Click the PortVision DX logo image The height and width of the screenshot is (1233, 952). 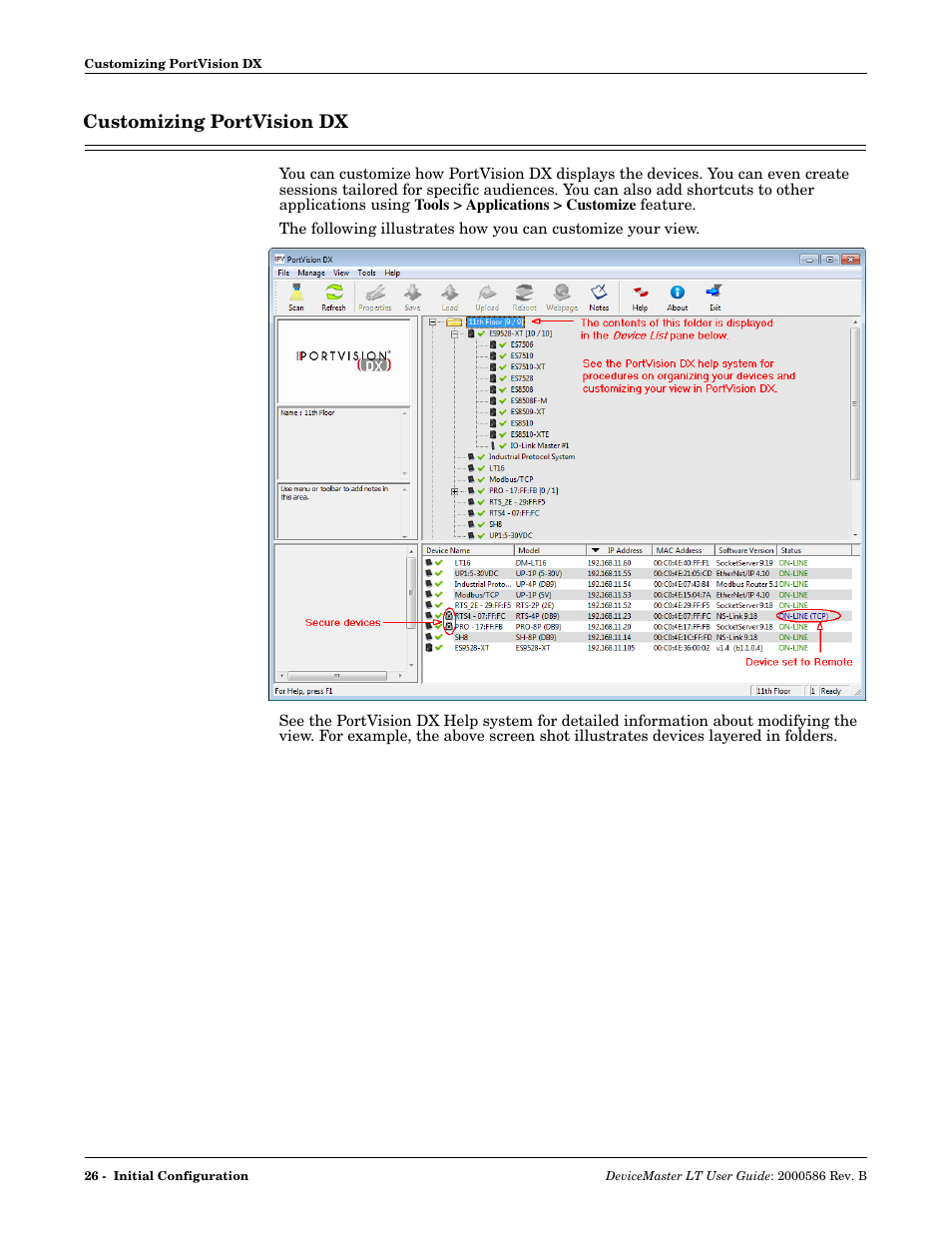point(343,360)
